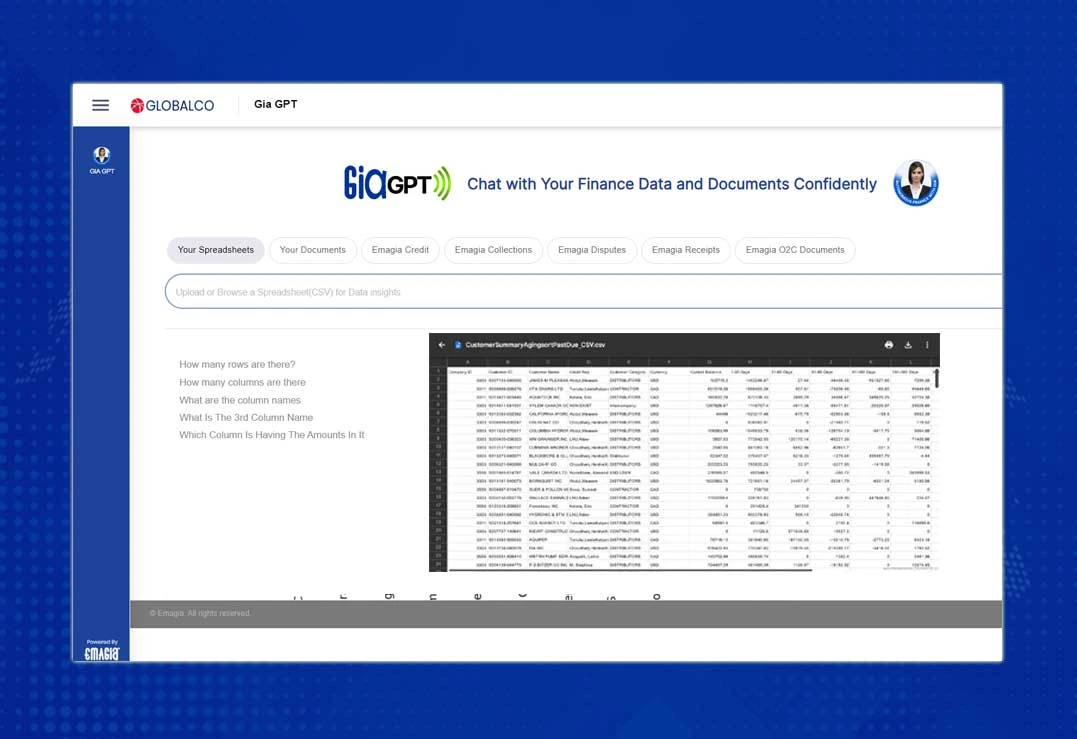This screenshot has height=739, width=1077.
Task: Click Emagia All rights reserved footer text
Action: point(200,613)
